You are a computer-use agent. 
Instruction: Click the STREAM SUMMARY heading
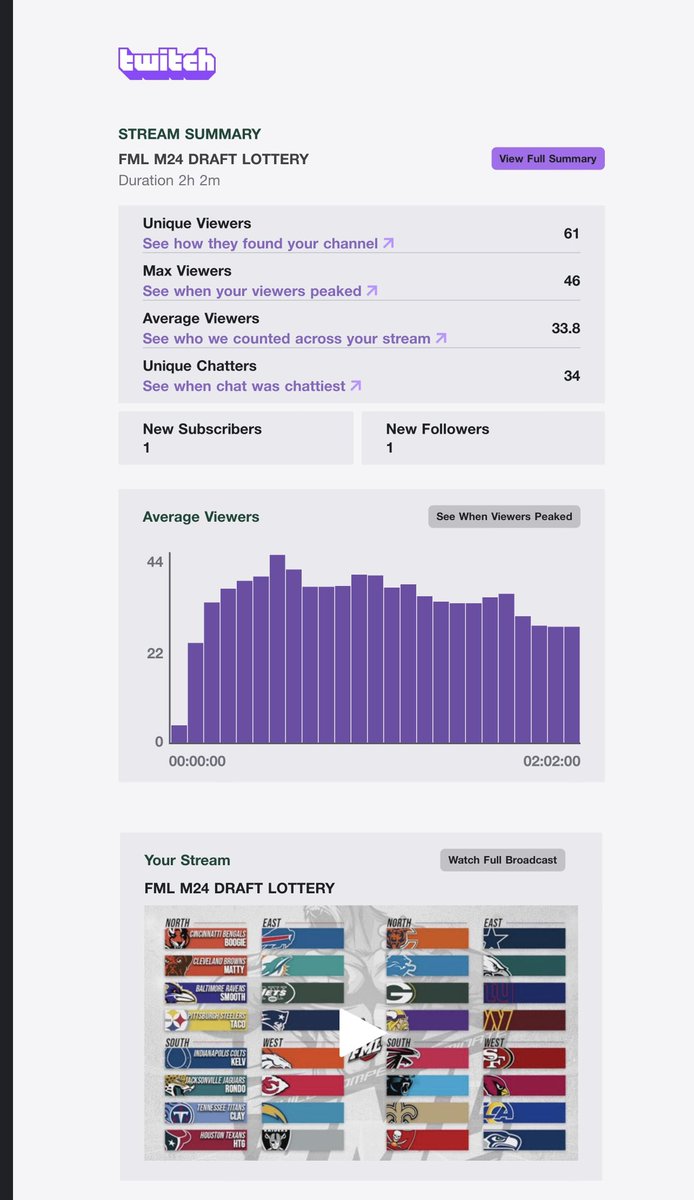(x=189, y=134)
